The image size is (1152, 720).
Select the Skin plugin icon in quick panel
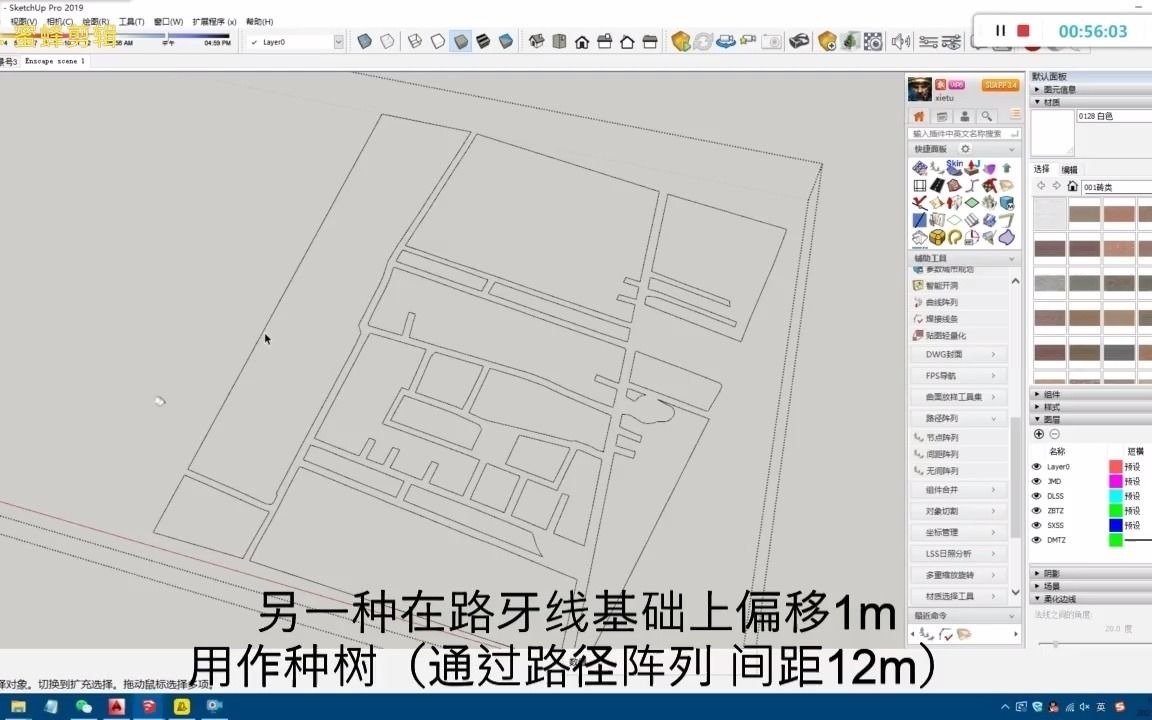(954, 167)
